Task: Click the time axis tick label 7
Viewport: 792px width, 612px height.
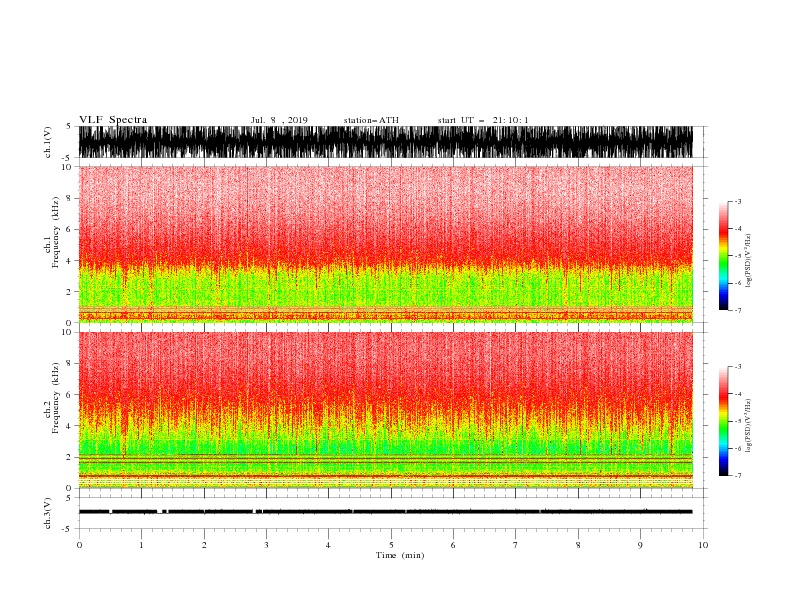Action: click(516, 545)
